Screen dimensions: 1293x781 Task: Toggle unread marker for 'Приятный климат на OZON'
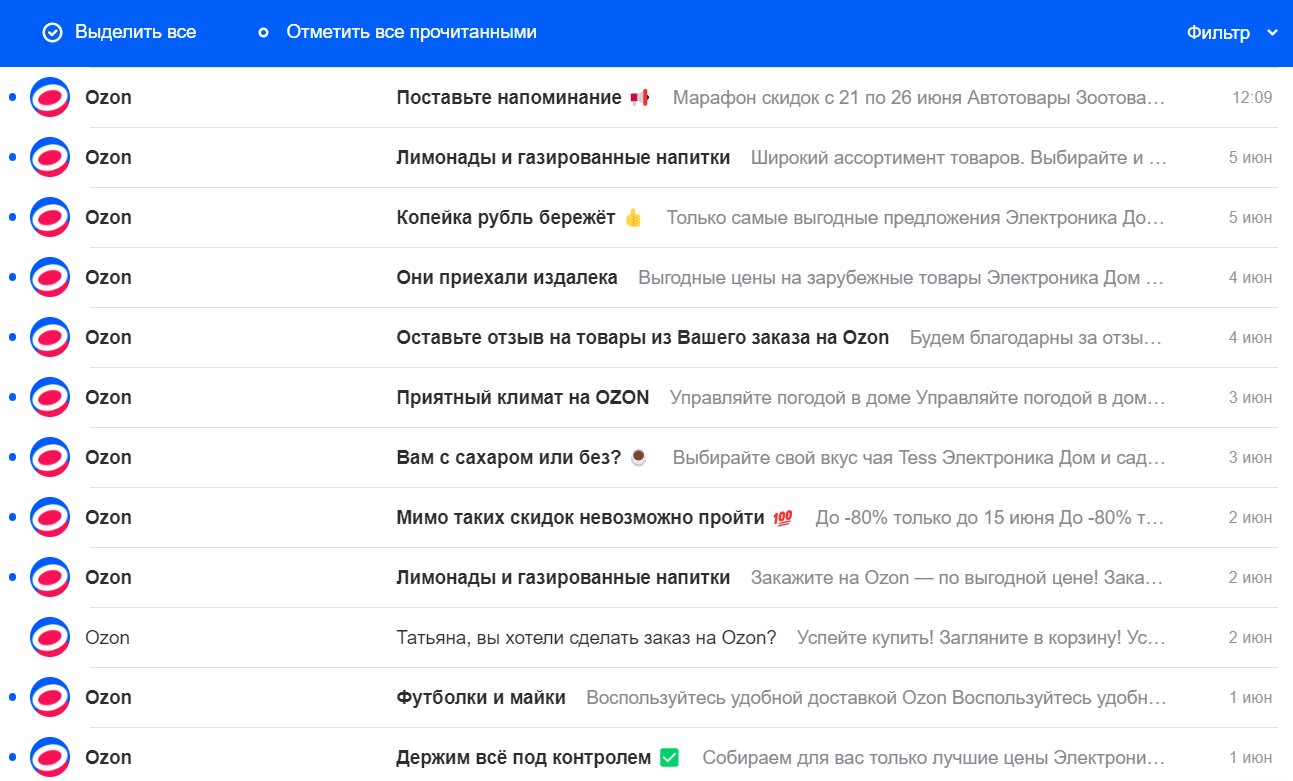coord(12,397)
